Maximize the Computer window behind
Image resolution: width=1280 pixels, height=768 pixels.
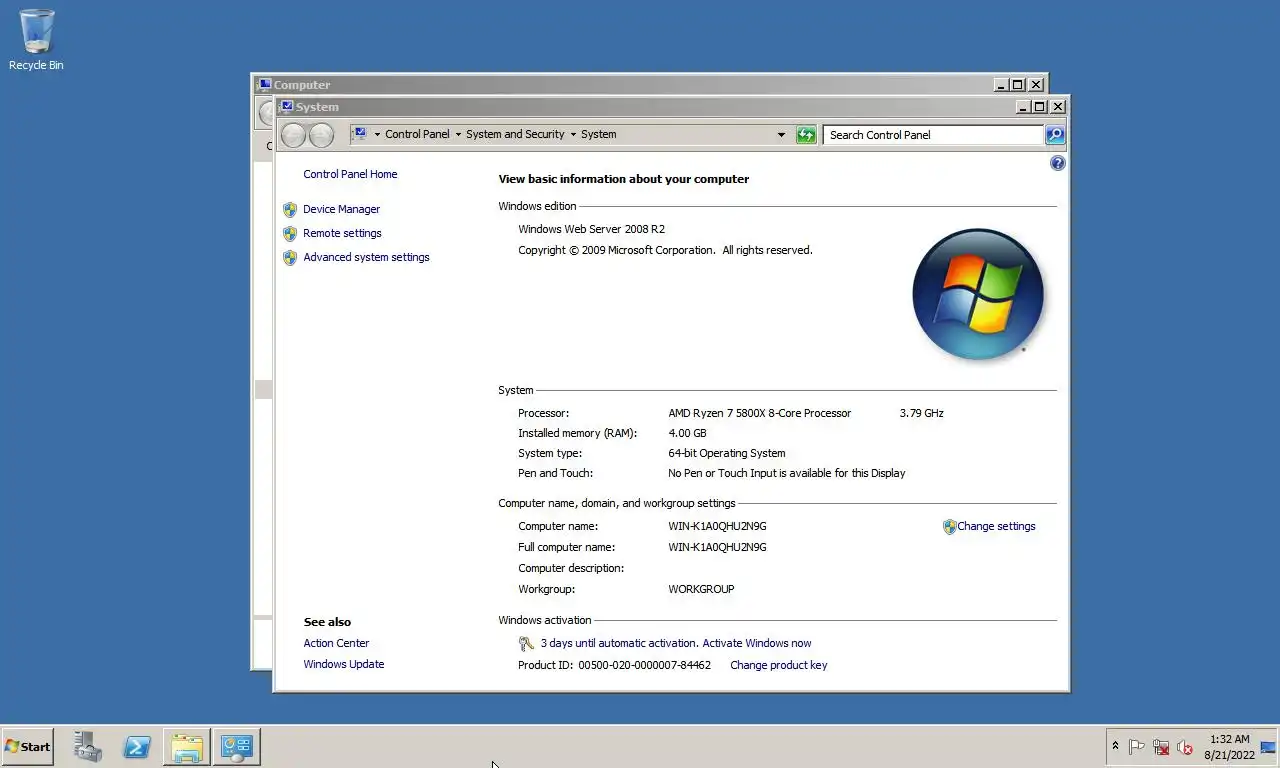pyautogui.click(x=1017, y=84)
